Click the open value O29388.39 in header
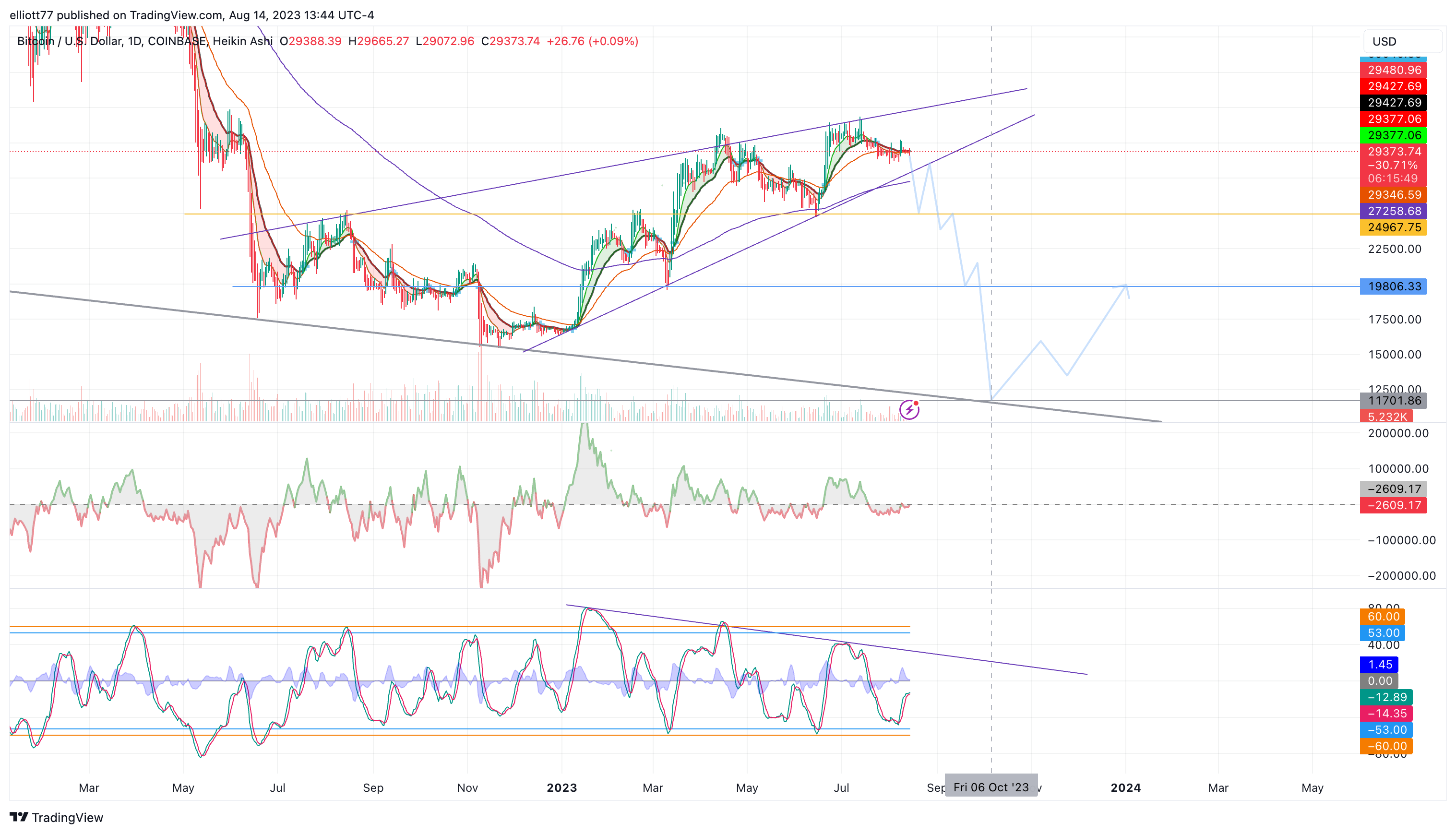Image resolution: width=1456 pixels, height=834 pixels. point(310,41)
